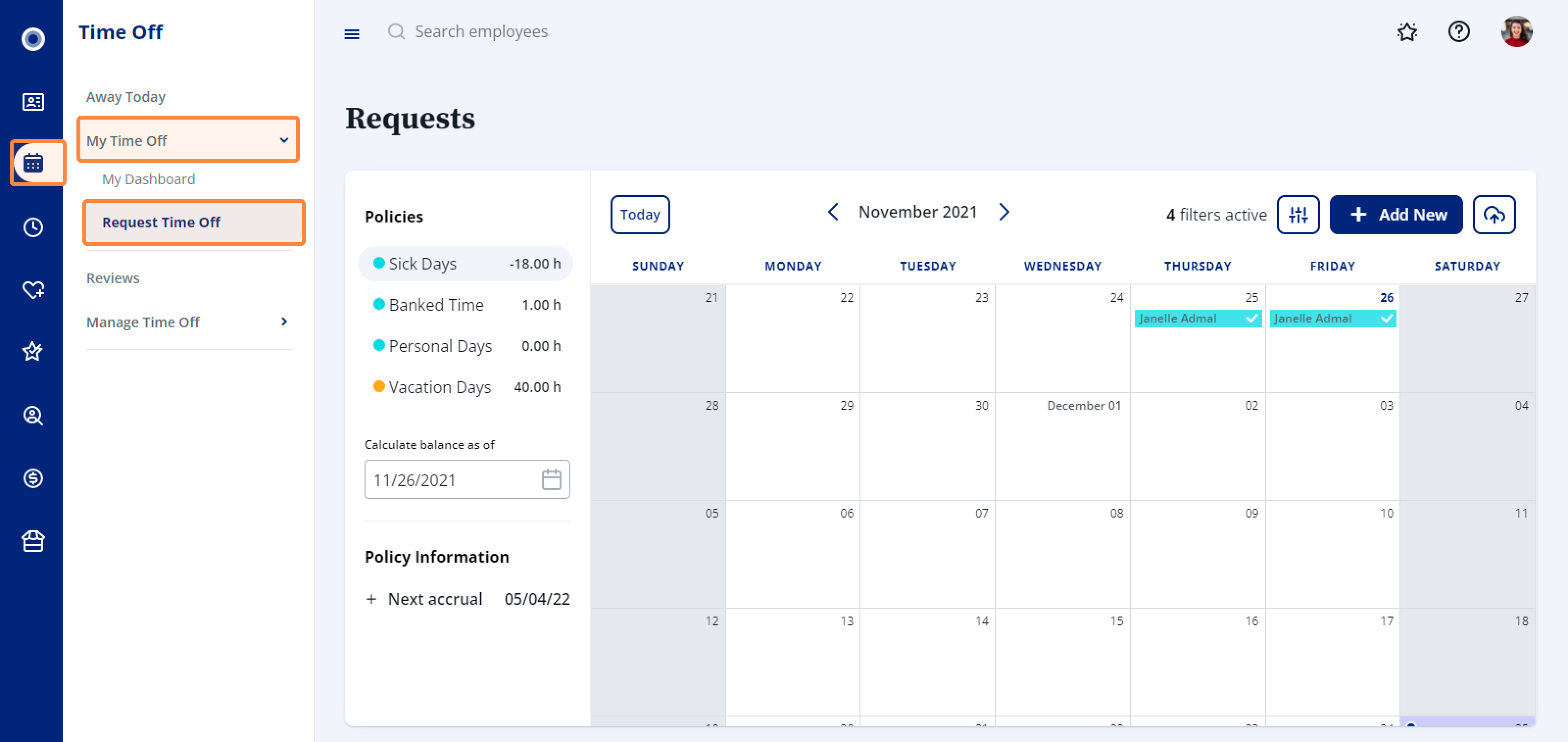
Task: Open Janelle Admal request on Thursday 25
Action: [1197, 319]
